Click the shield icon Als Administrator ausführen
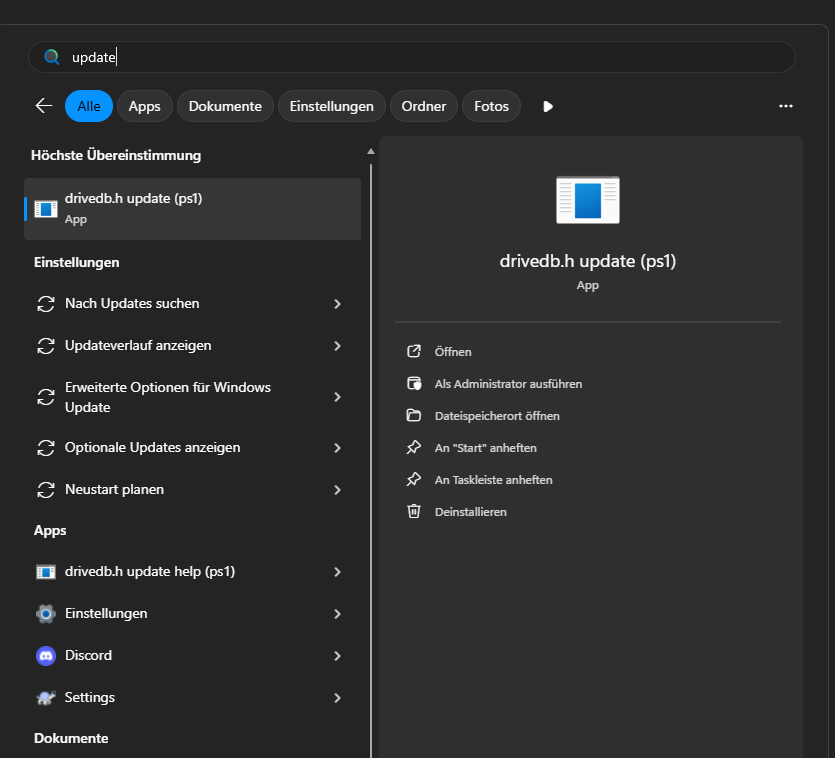 tap(414, 384)
